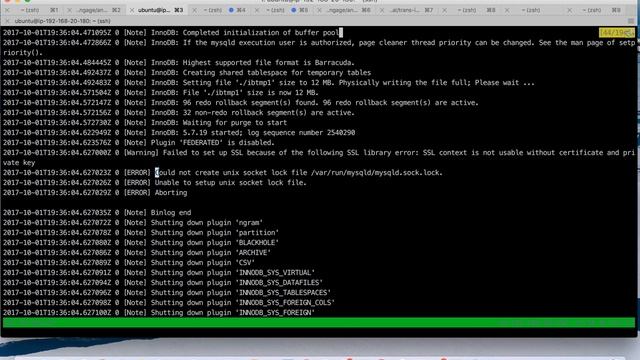Click "Shutting down plugin 'INNODB_SYS_VIRTUAL'" line
Screen dimensions: 640x360
159,273
